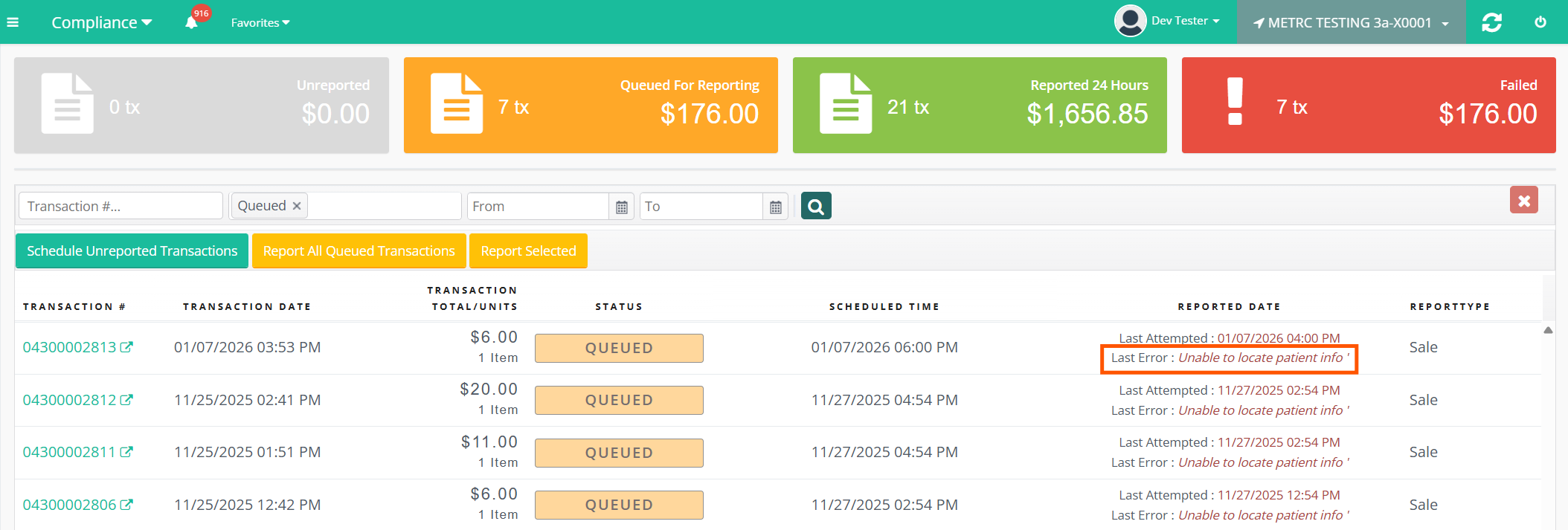Open the Queued For Reporting card
Viewport: 1568px width, 530px height.
coord(591,106)
